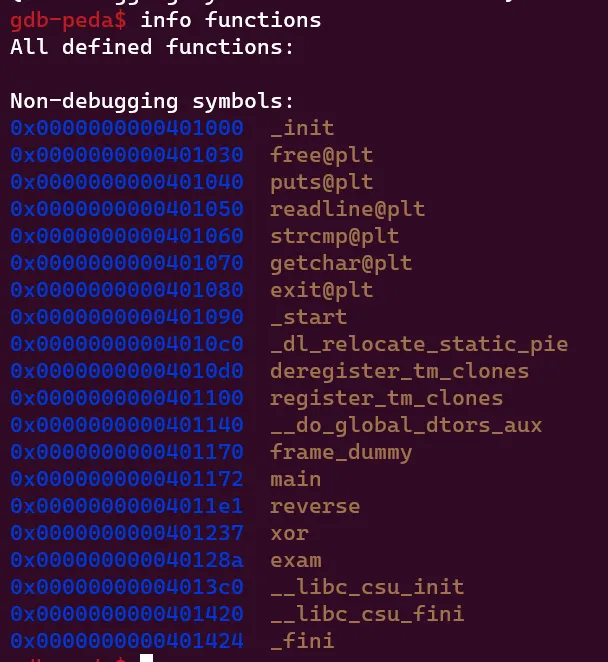This screenshot has height=662, width=608.
Task: Click the readline@plt entry
Action: [347, 209]
